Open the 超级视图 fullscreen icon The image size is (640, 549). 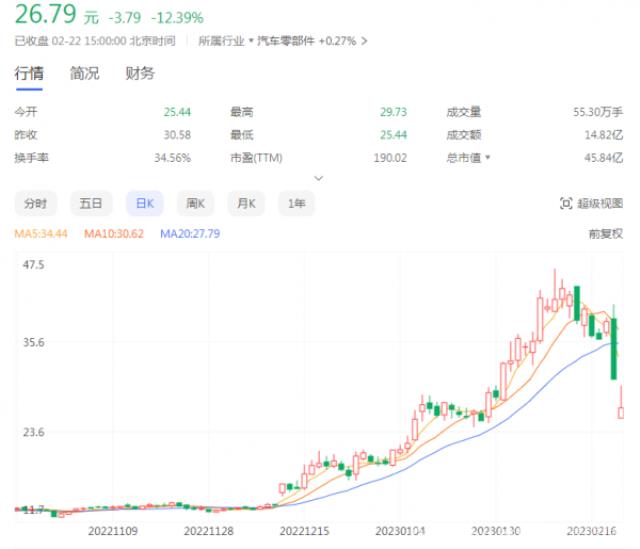566,204
